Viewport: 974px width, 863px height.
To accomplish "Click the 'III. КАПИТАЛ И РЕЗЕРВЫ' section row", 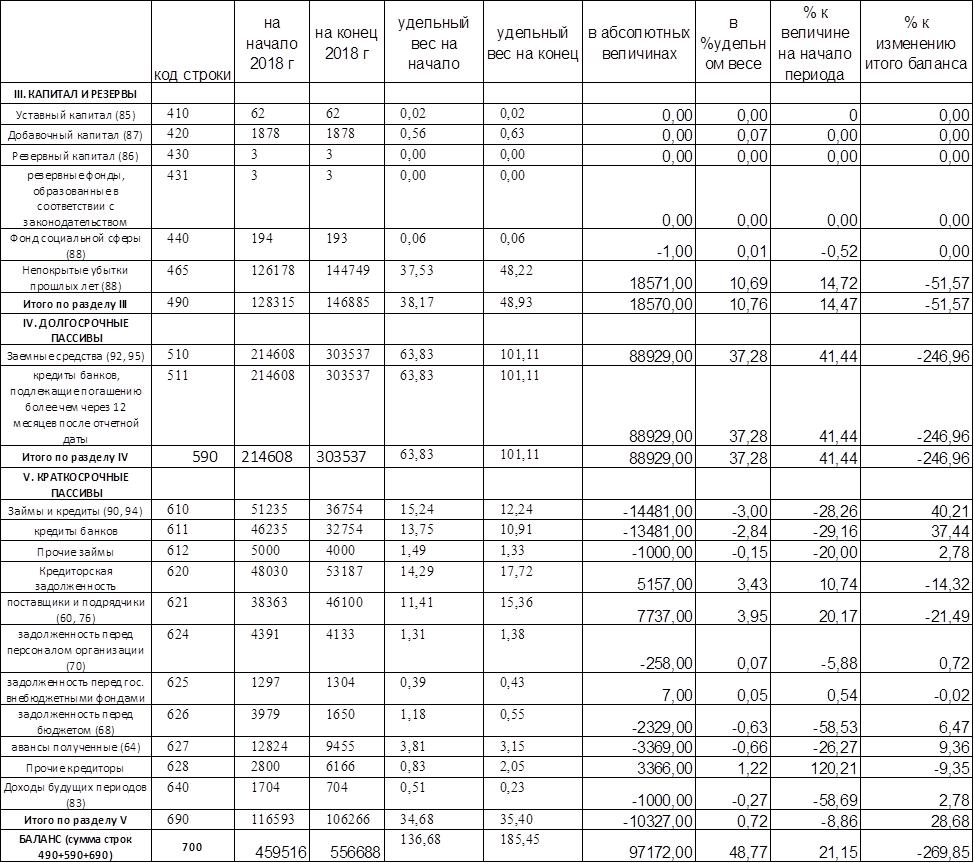I will click(76, 94).
